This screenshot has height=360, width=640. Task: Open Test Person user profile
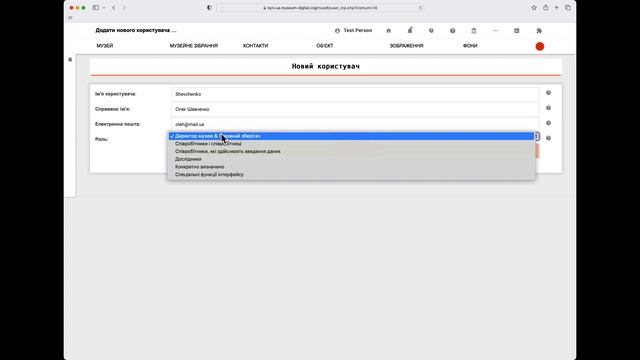pos(353,31)
